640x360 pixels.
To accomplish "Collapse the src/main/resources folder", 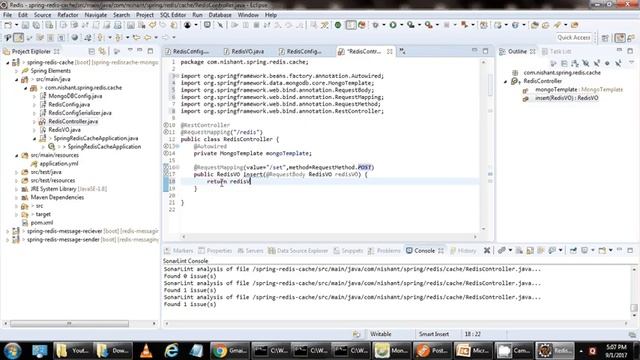I will pyautogui.click(x=17, y=155).
